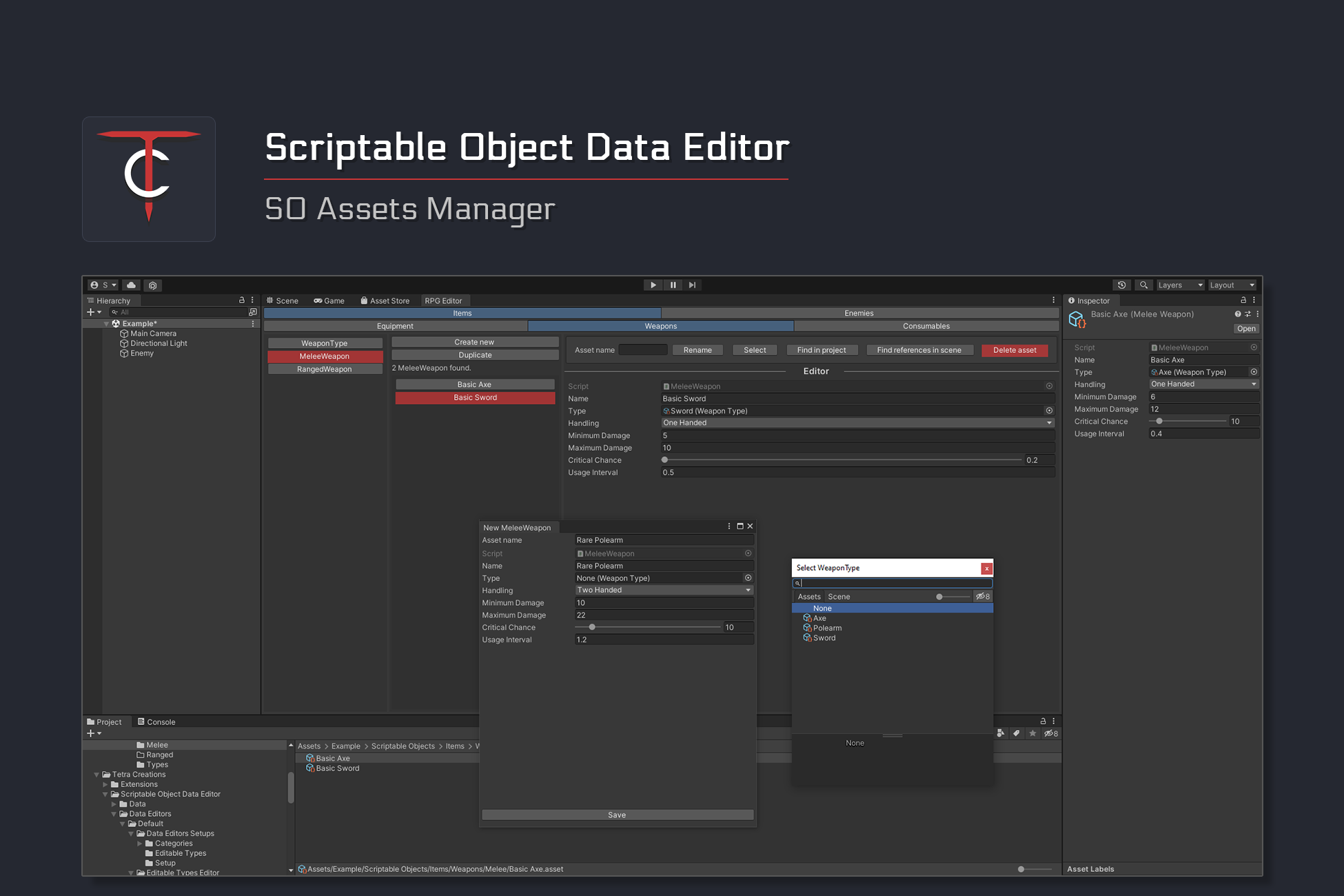Switch to the Scene tab
Image resolution: width=1344 pixels, height=896 pixels.
tap(283, 301)
